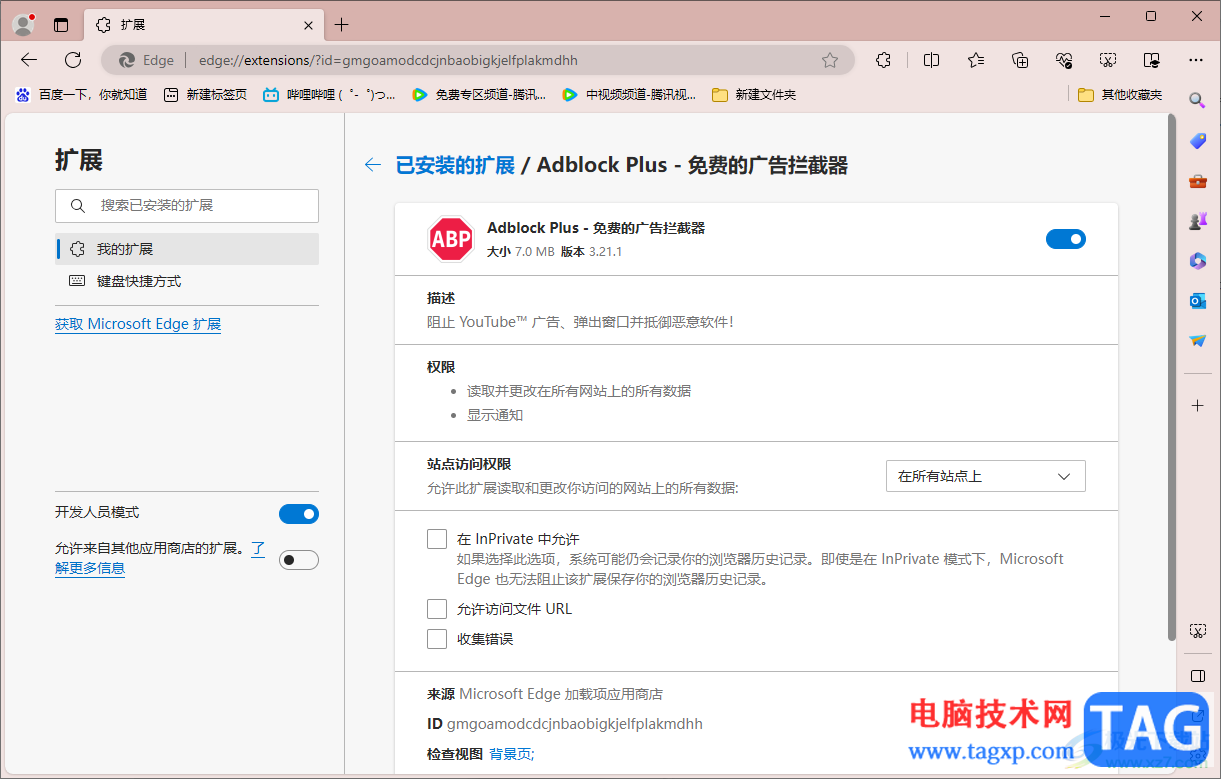1221x779 pixels.
Task: Close the 扩展 tab
Action: tap(309, 24)
